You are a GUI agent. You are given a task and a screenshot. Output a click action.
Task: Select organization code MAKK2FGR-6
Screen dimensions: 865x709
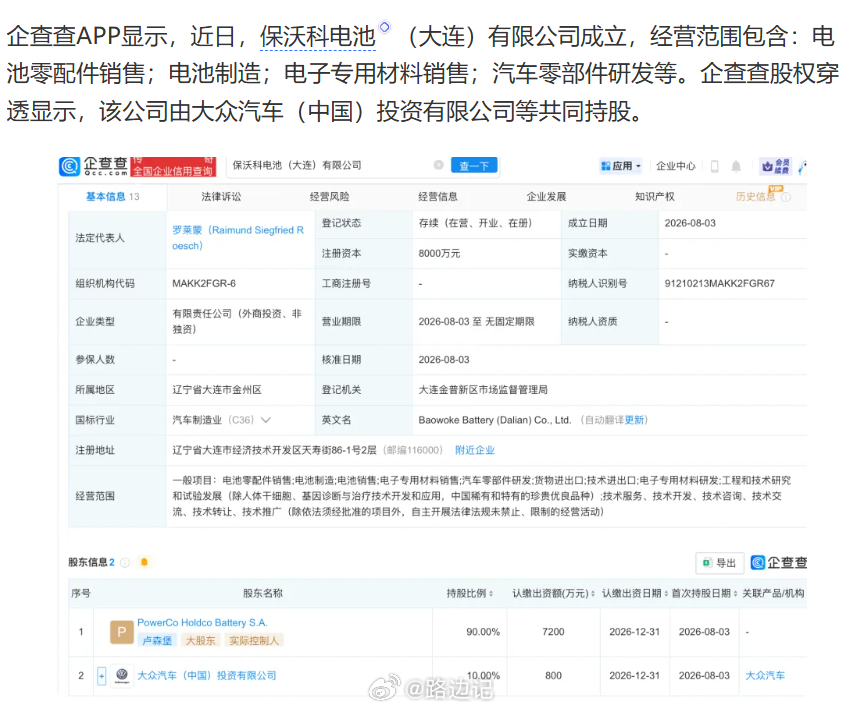pyautogui.click(x=204, y=284)
